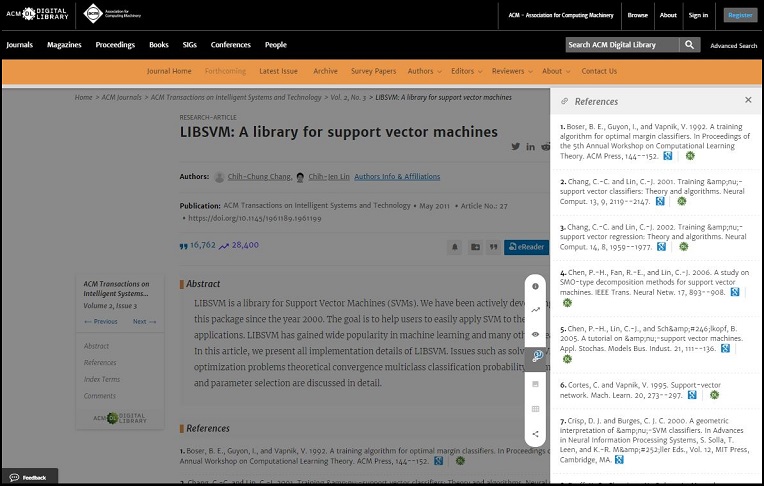This screenshot has height=486, width=764.
Task: Click the tables icon in floating sidebar
Action: point(535,409)
